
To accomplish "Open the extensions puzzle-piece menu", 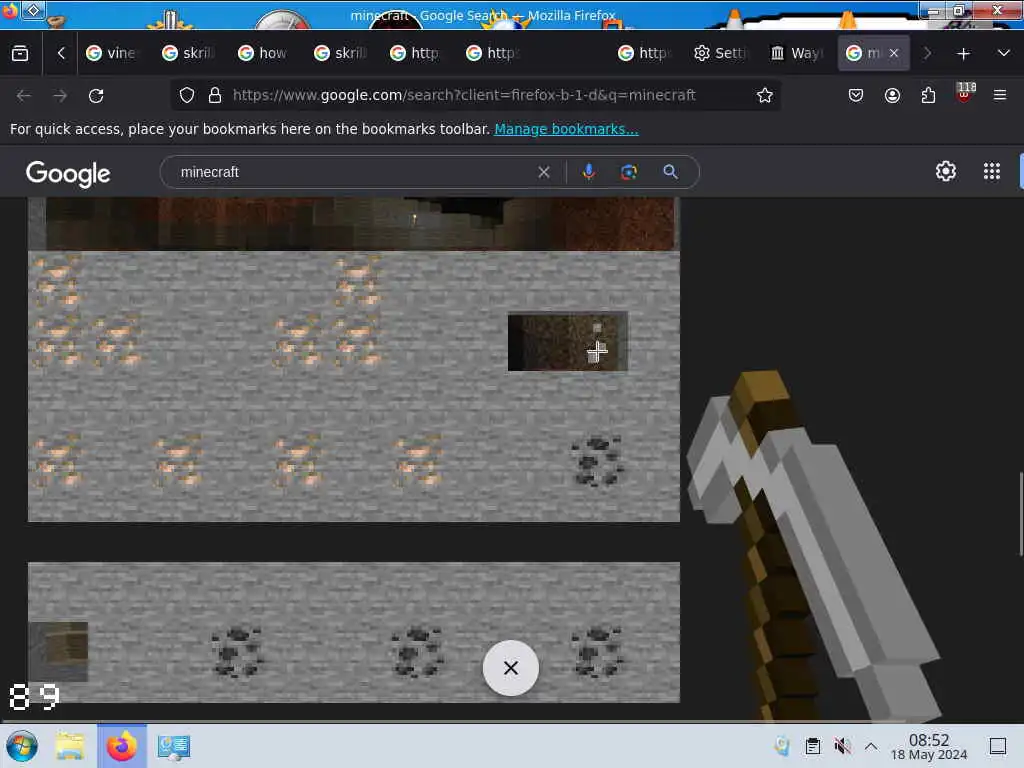I will (928, 96).
